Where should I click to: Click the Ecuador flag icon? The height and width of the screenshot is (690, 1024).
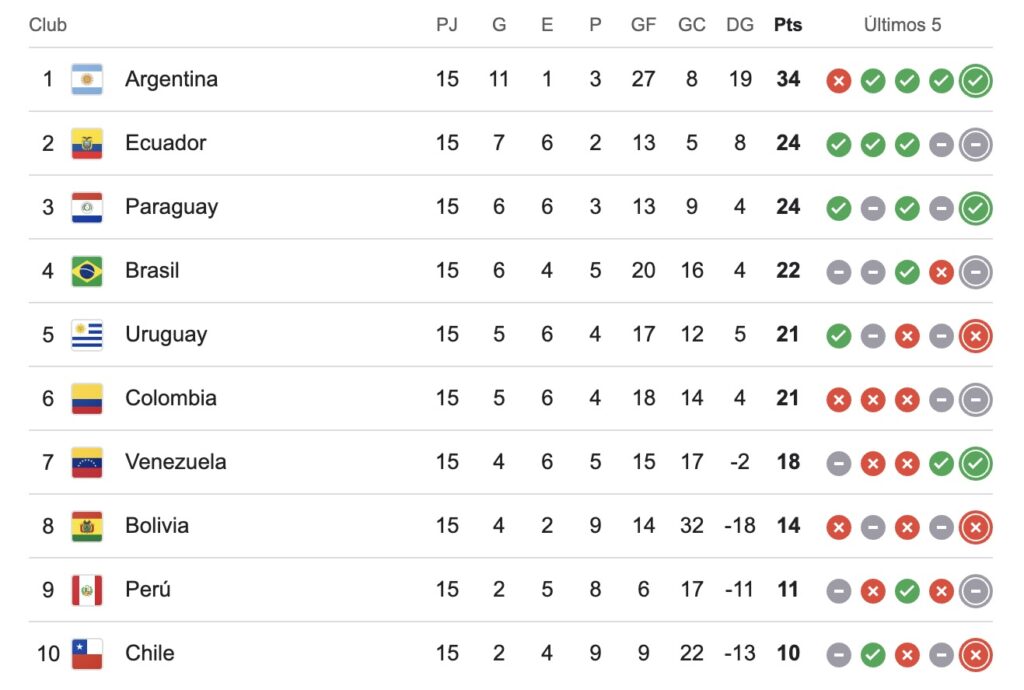pyautogui.click(x=87, y=143)
